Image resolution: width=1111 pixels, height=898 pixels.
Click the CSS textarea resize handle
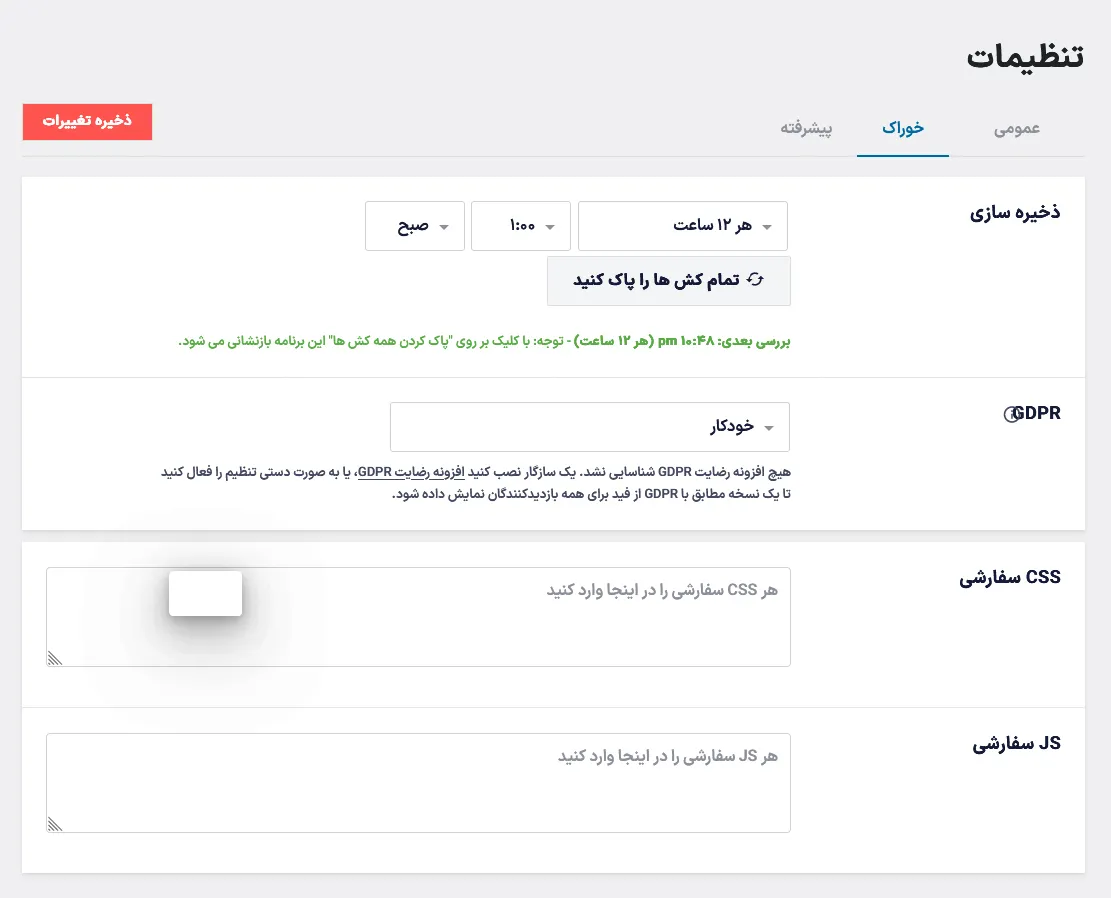pos(55,658)
